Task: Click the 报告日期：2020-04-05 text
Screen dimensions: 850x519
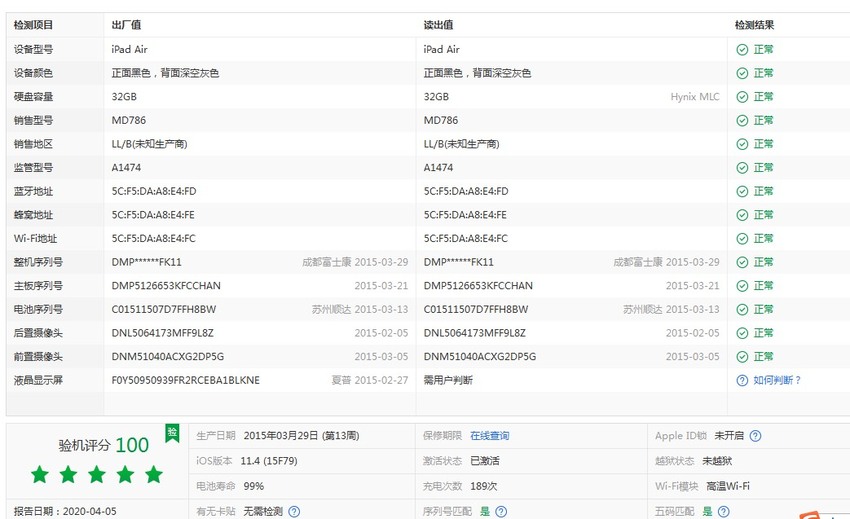Action: (65, 511)
